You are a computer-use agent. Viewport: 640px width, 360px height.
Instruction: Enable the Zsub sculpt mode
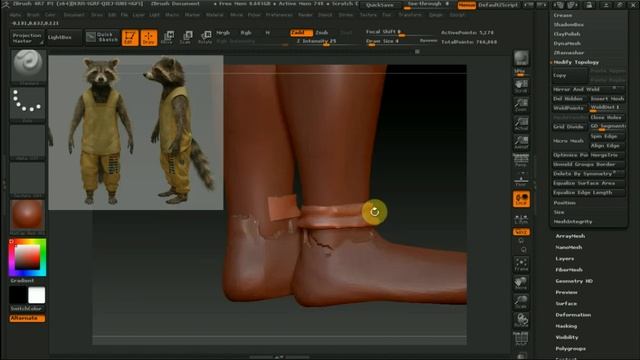coord(322,33)
